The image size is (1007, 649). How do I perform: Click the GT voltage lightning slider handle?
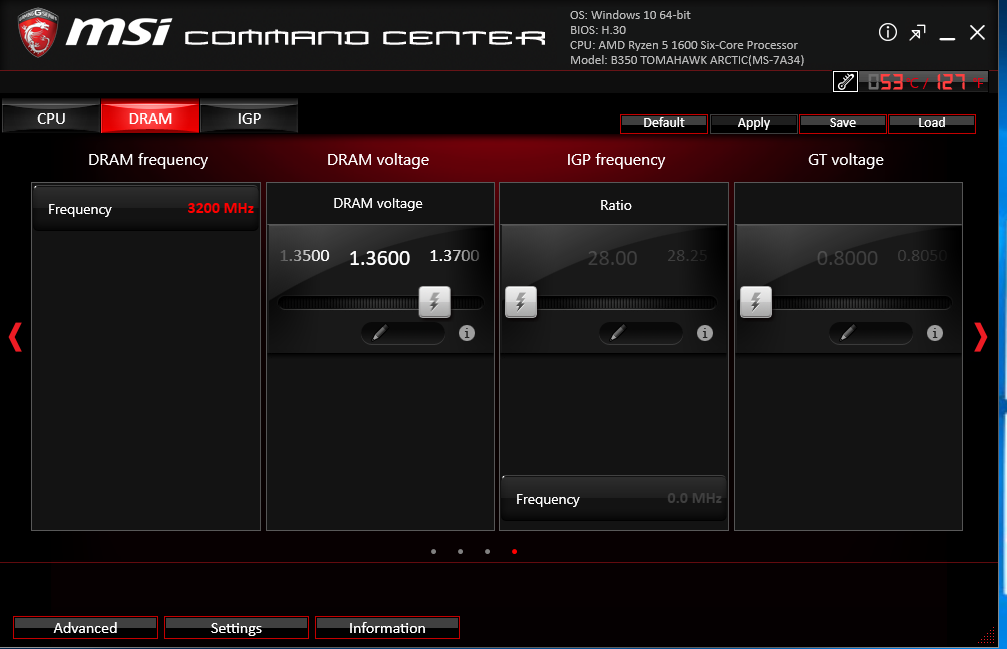756,302
